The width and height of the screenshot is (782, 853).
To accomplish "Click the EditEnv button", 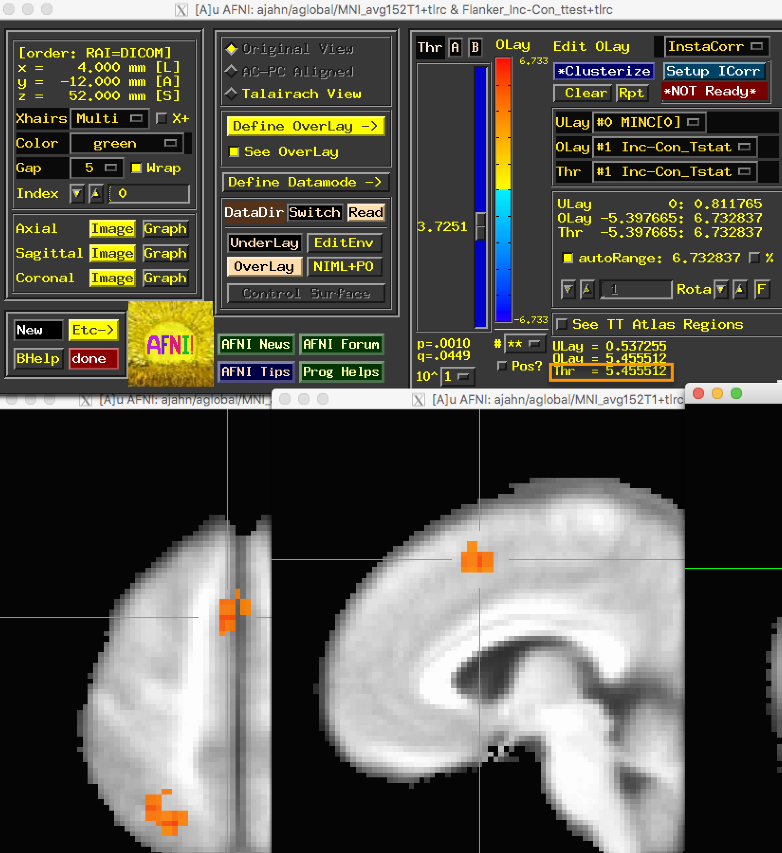I will point(344,243).
